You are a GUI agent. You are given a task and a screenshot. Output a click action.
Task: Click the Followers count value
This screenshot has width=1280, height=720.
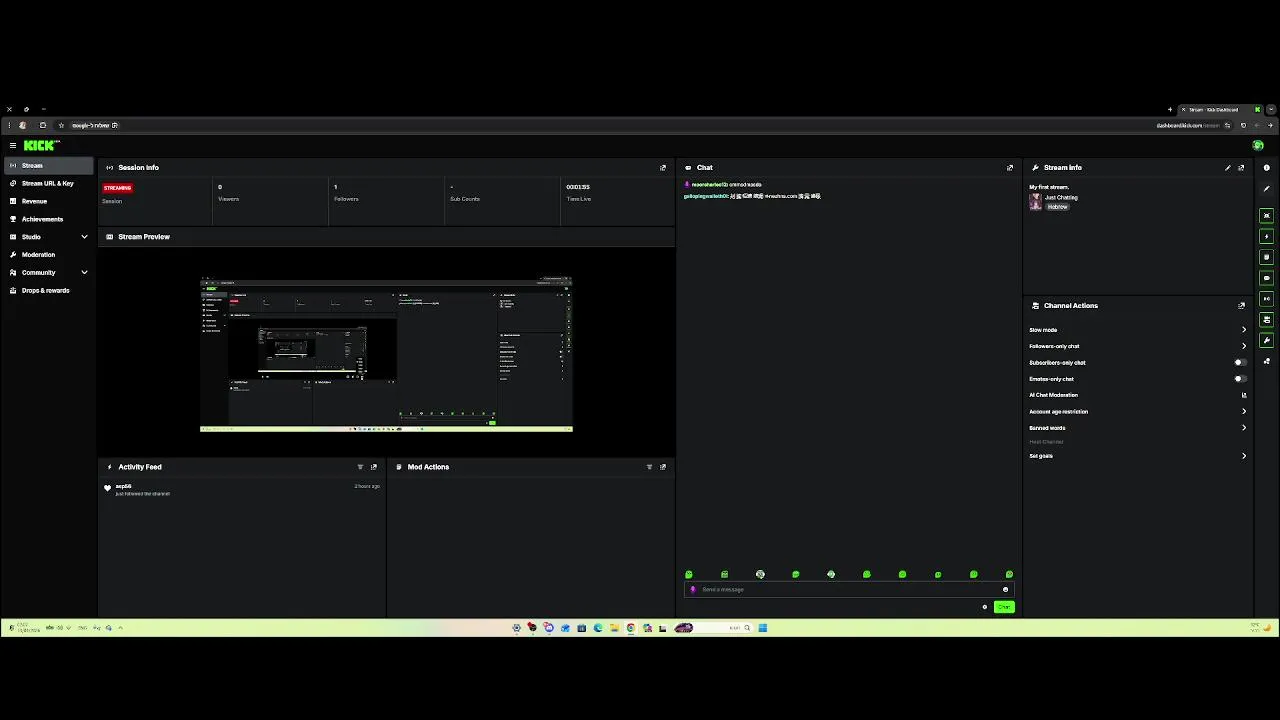(336, 187)
